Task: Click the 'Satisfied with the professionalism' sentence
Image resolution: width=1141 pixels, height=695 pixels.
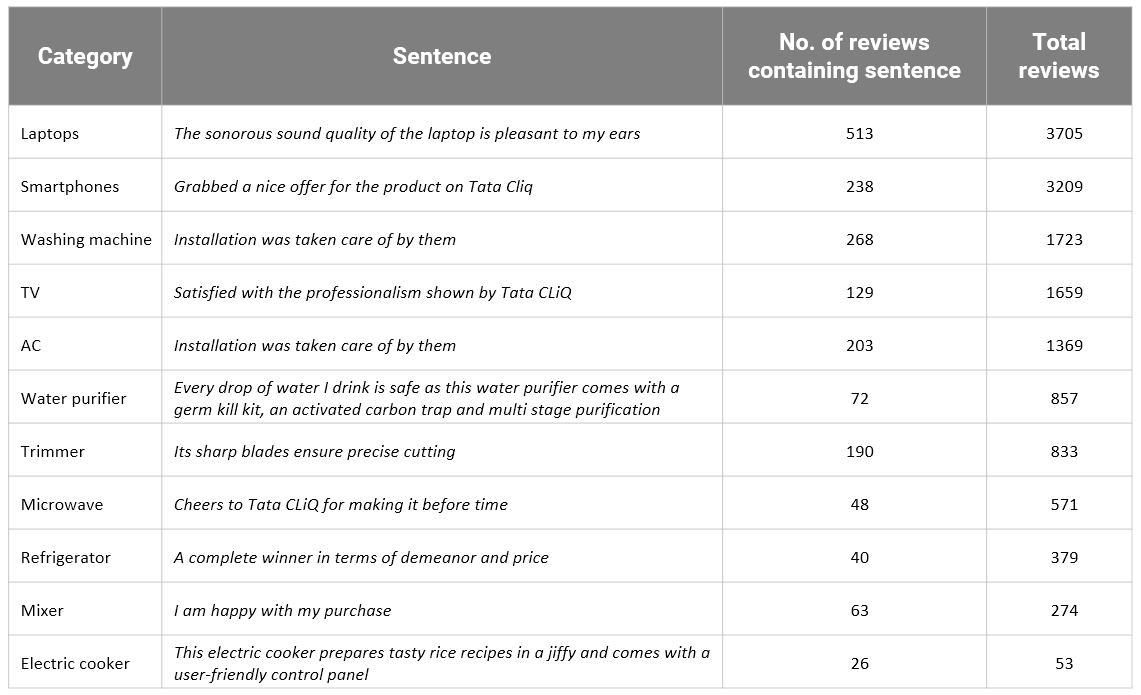Action: [x=373, y=292]
